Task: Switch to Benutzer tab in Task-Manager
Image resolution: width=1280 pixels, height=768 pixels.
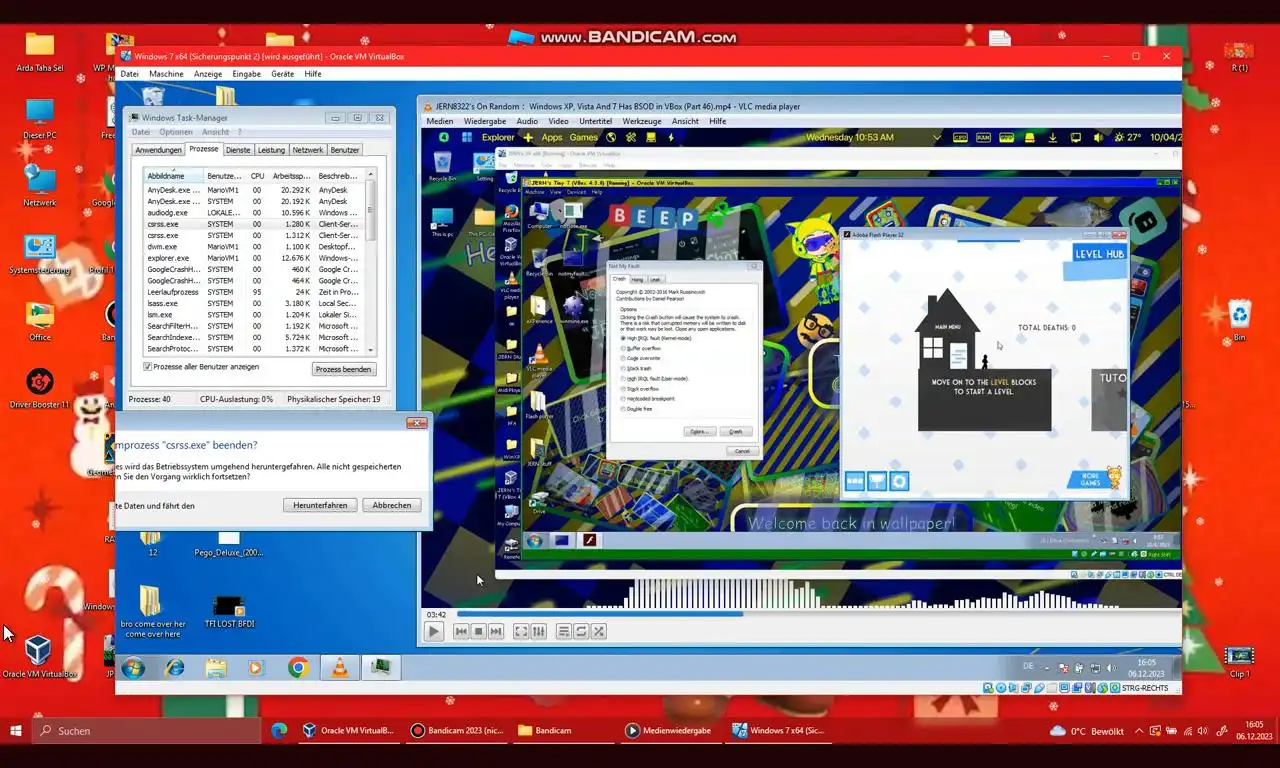Action: [345, 150]
